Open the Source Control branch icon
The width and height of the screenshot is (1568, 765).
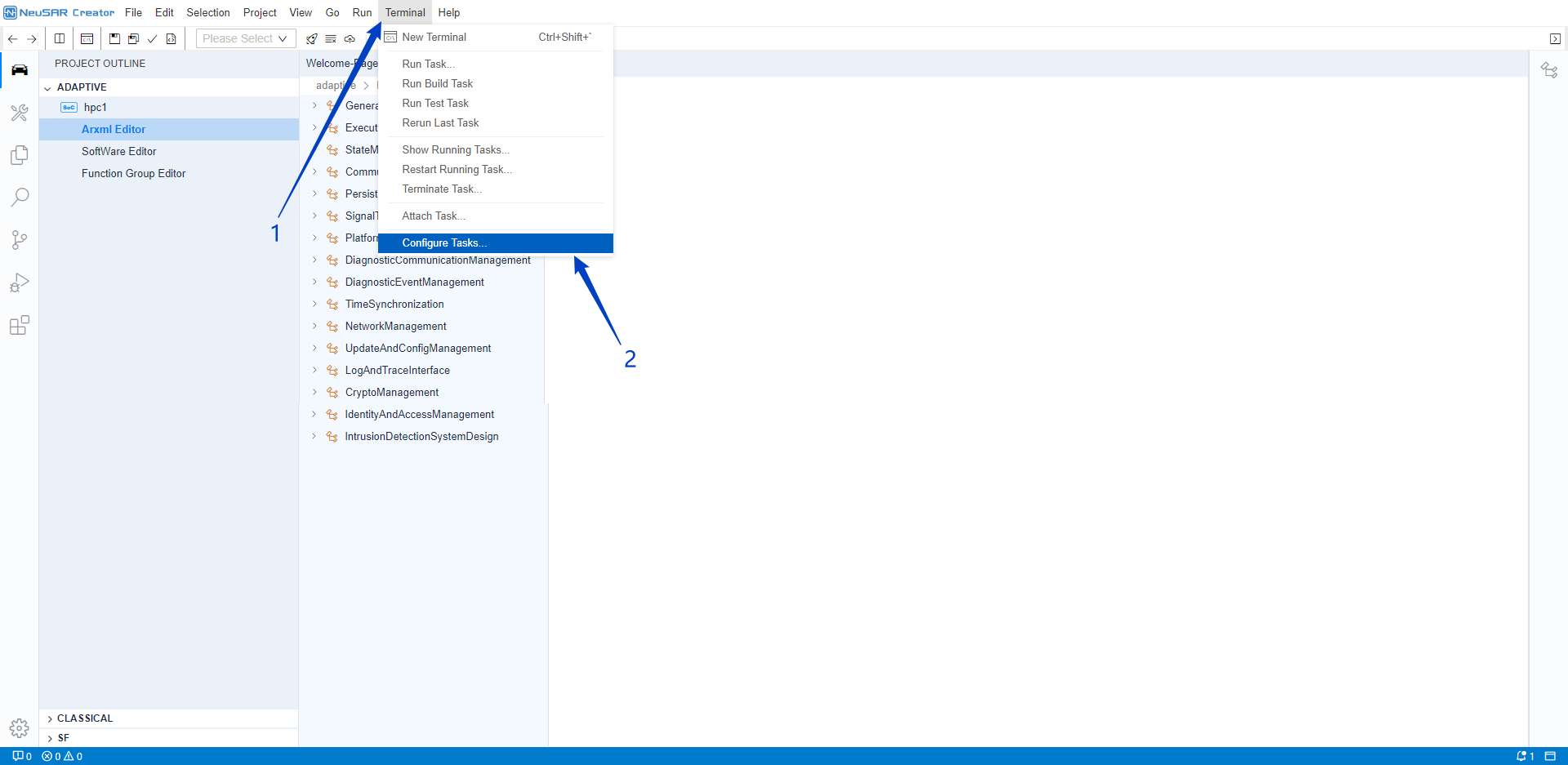coord(20,240)
